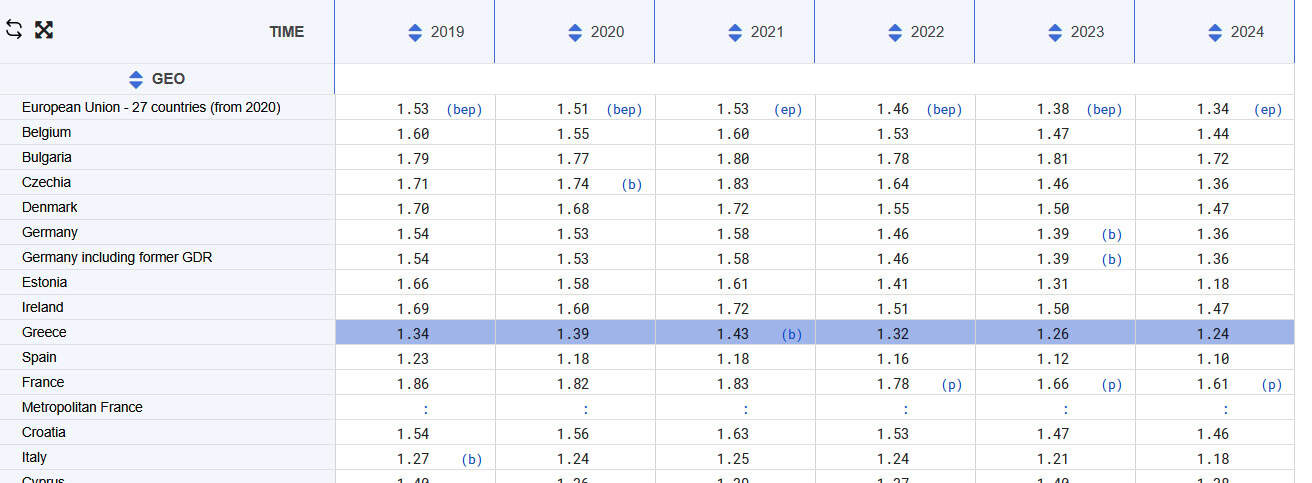
Task: Click Italy's 2023 value 1.21
Action: click(x=1053, y=459)
